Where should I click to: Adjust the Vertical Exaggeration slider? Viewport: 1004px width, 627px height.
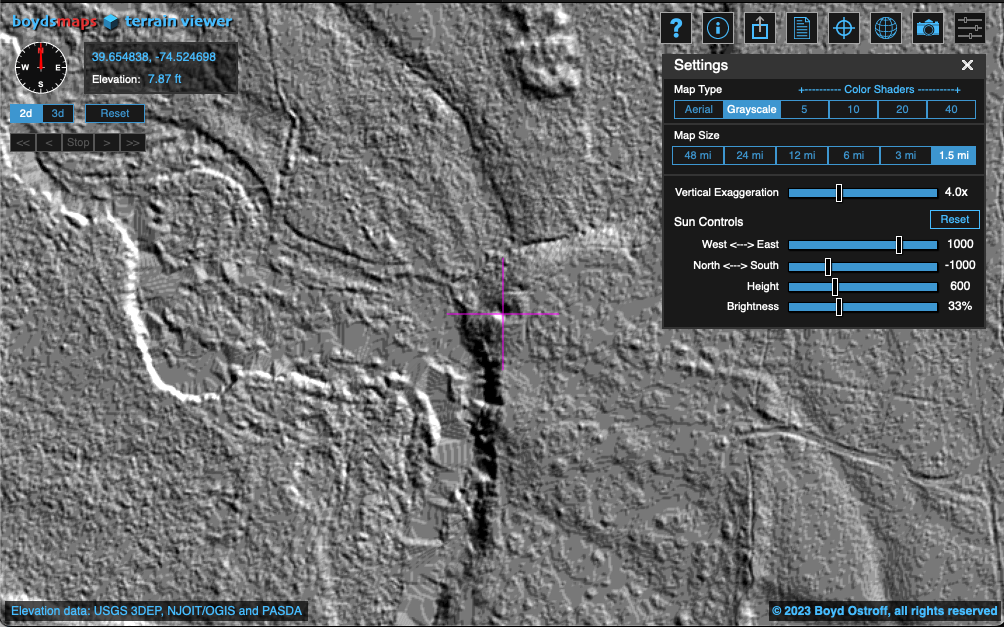[x=839, y=192]
